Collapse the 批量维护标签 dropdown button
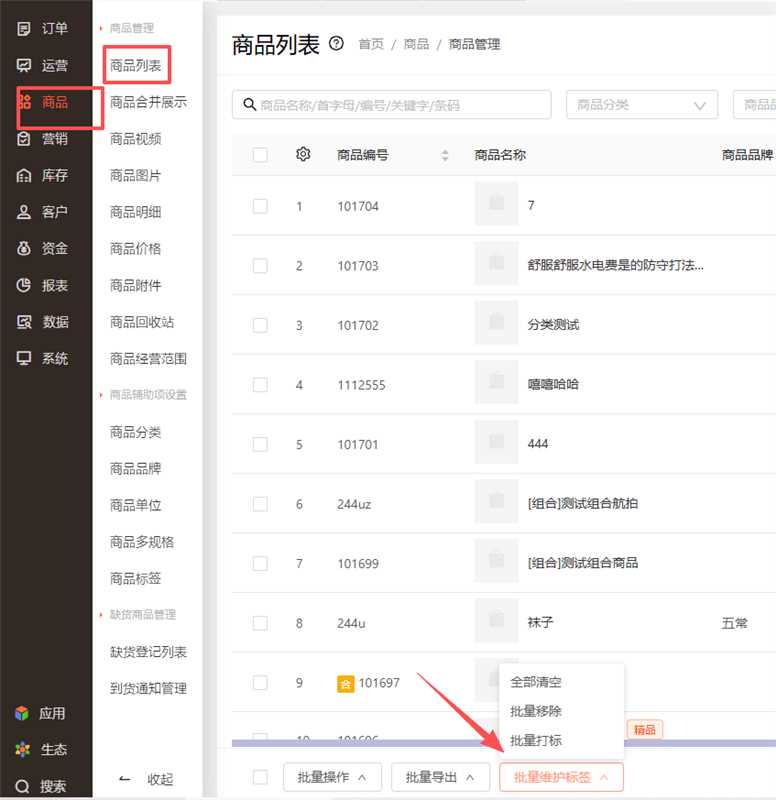Viewport: 776px width, 800px height. (x=561, y=777)
